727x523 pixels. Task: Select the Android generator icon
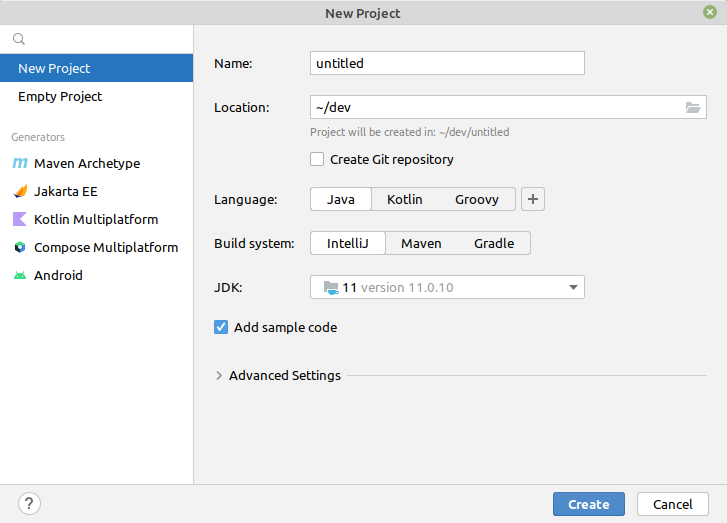pyautogui.click(x=20, y=275)
